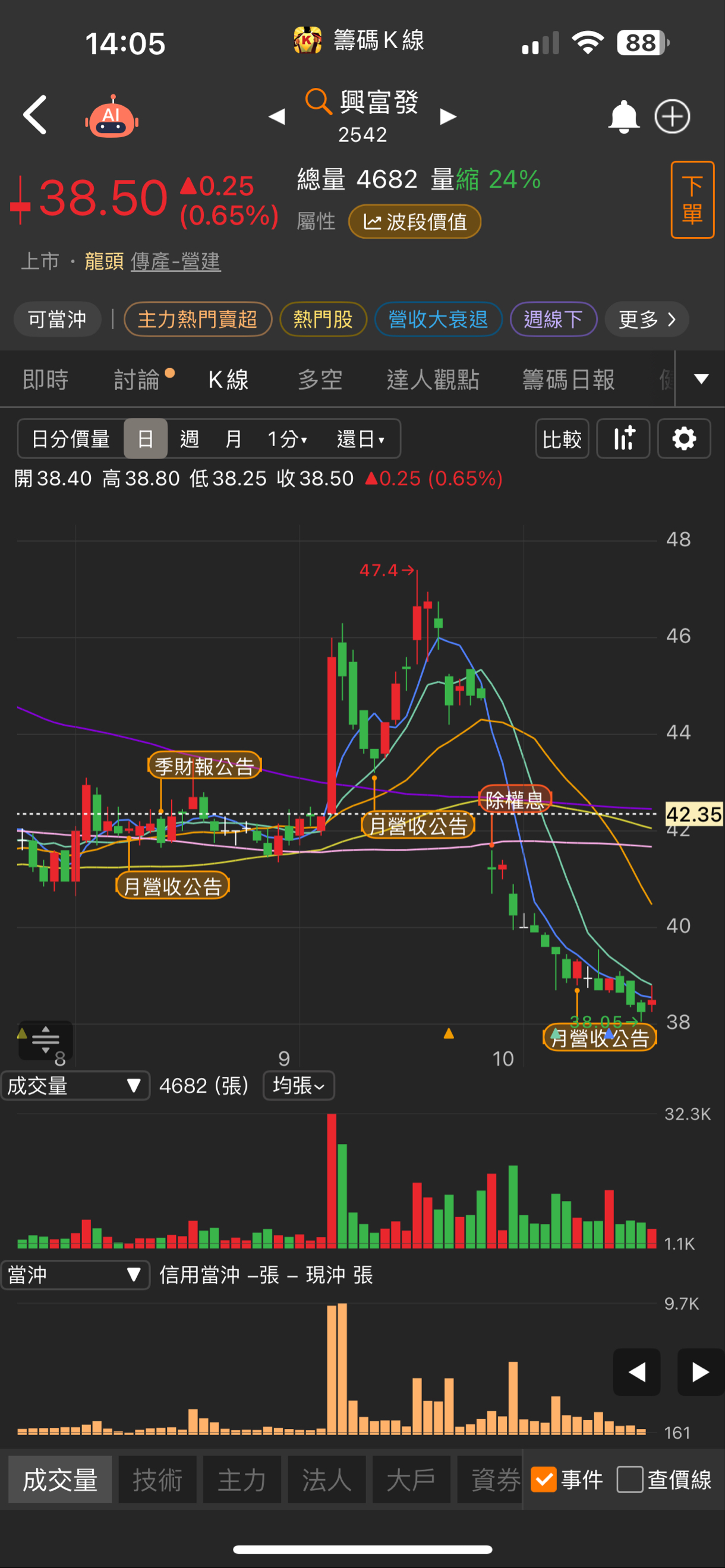Tap the orange triangle marker on time axis
Viewport: 725px width, 1568px height.
(x=449, y=1033)
